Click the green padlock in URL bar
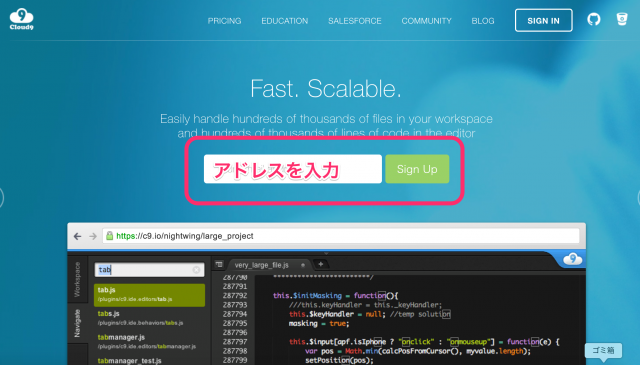640x365 pixels. coord(109,236)
